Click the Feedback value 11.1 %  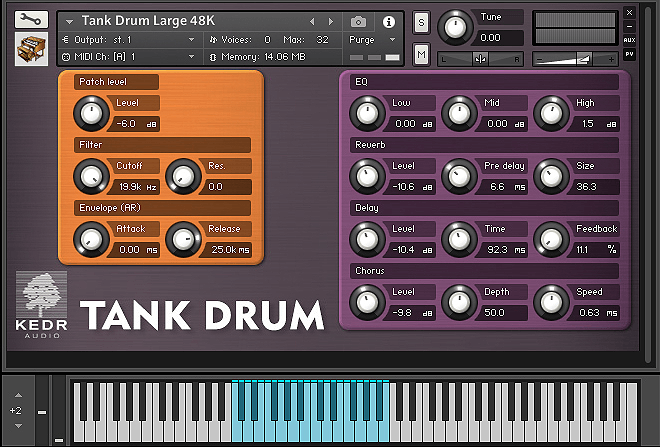click(595, 250)
